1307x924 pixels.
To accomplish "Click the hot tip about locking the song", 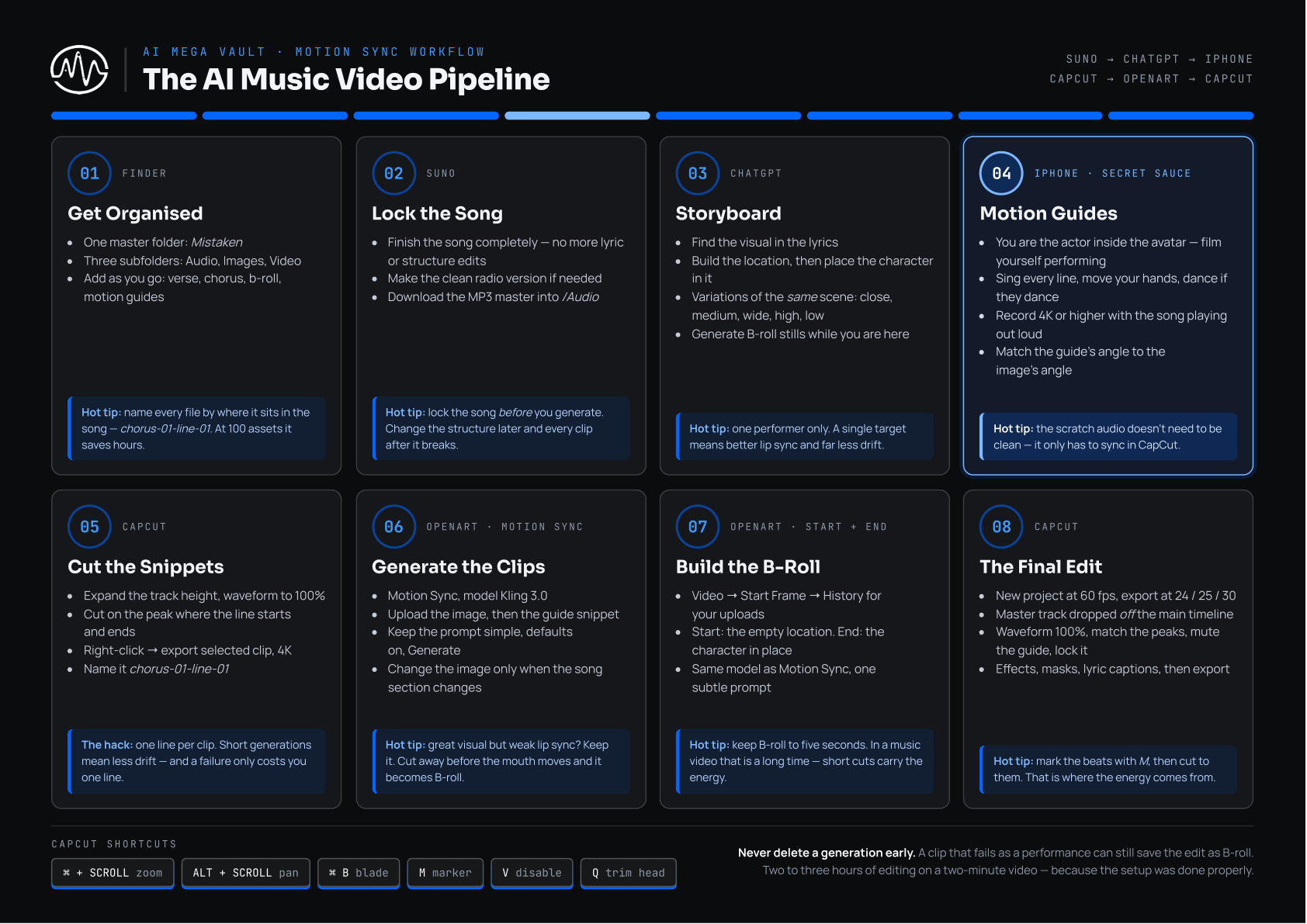I will 501,428.
